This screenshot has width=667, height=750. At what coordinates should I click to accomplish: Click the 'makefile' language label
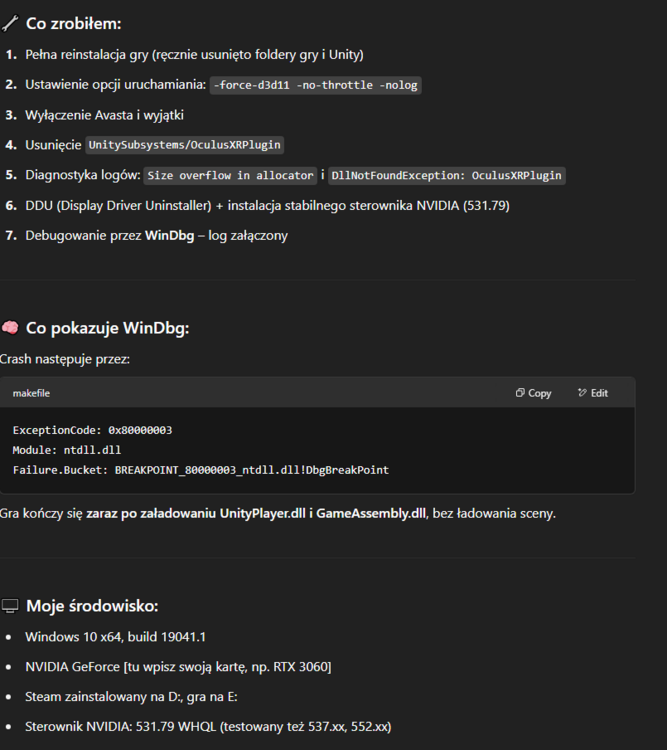[31, 393]
